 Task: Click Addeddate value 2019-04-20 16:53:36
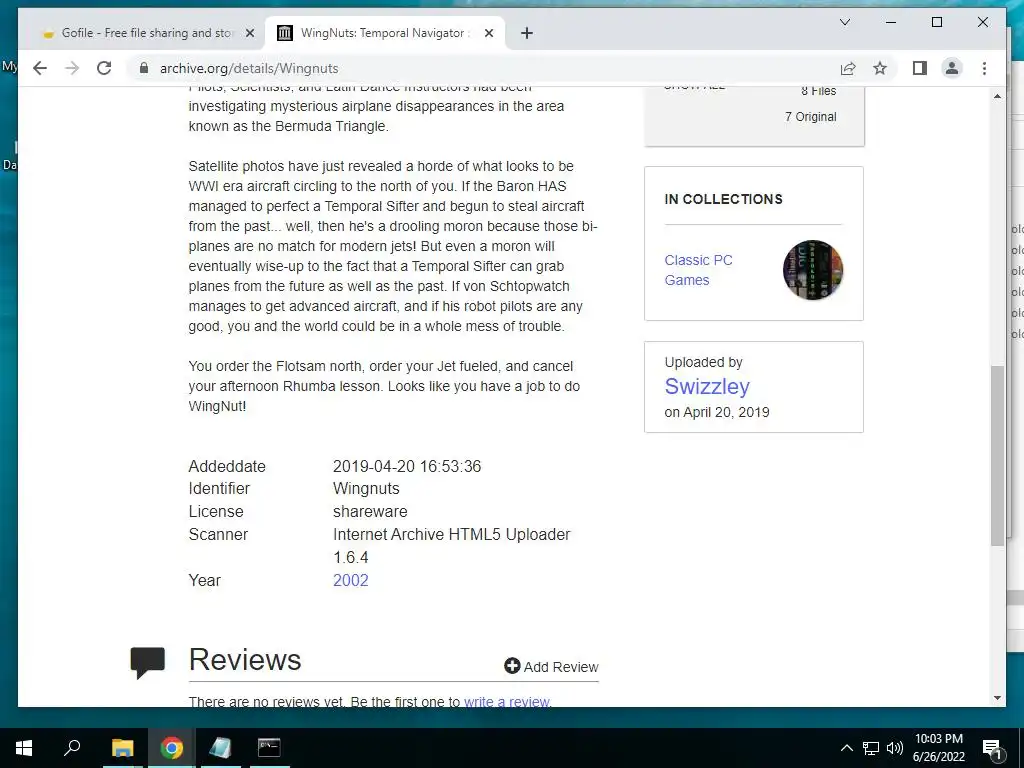[x=407, y=466]
